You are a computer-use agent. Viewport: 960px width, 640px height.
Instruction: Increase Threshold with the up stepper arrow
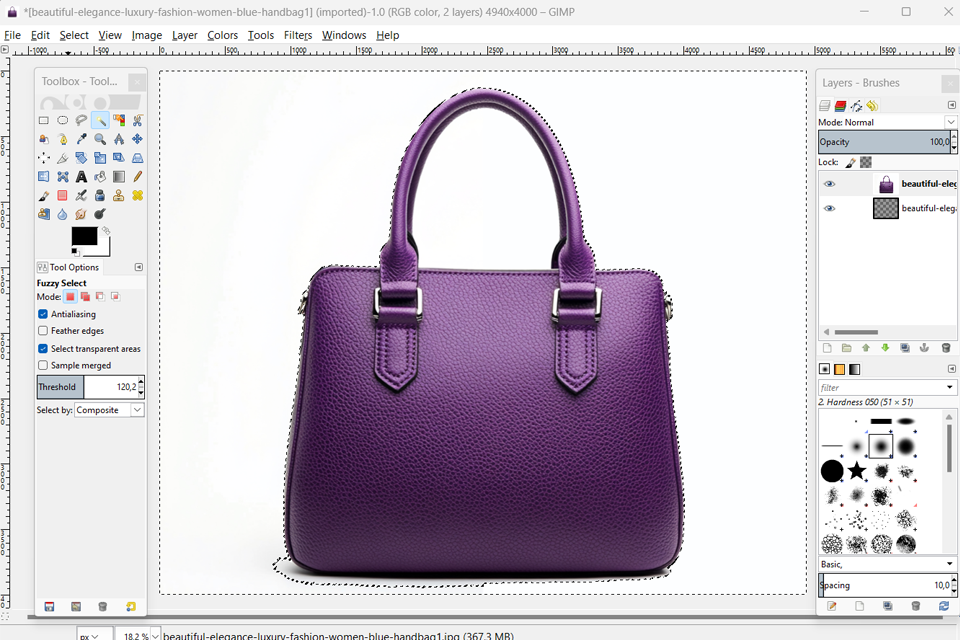click(x=141, y=383)
